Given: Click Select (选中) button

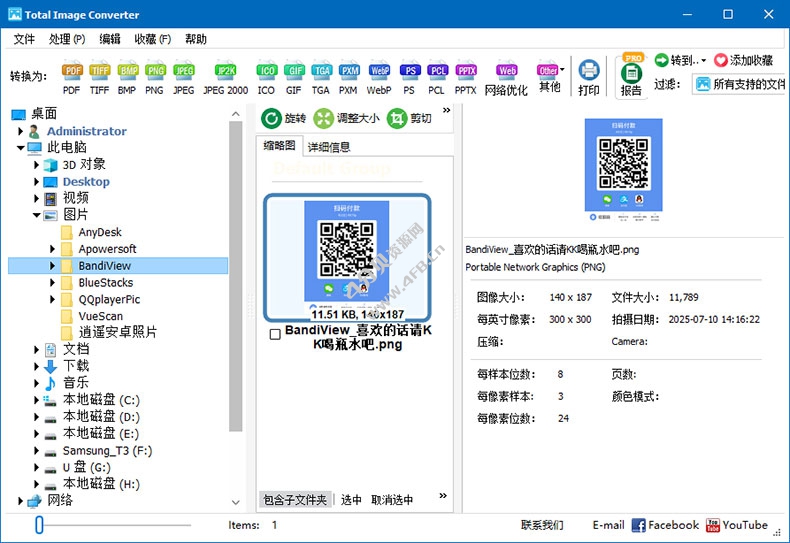Looking at the screenshot, I should (x=351, y=500).
